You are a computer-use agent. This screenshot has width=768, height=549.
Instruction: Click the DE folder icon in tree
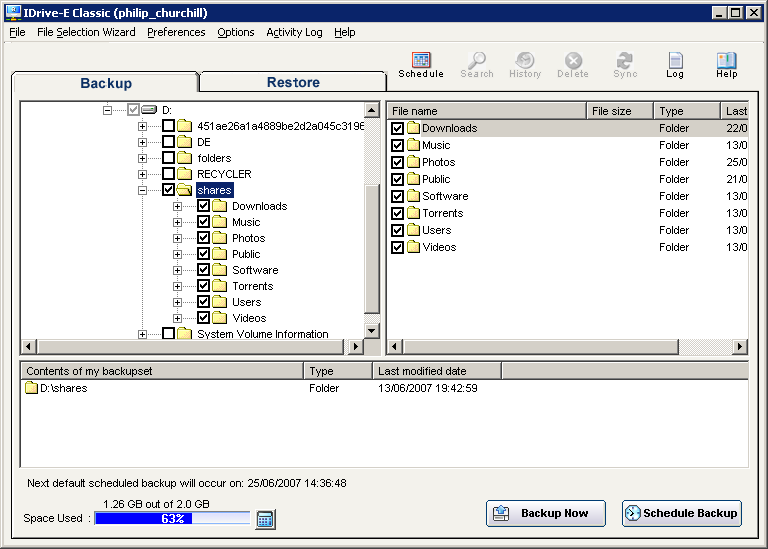184,142
